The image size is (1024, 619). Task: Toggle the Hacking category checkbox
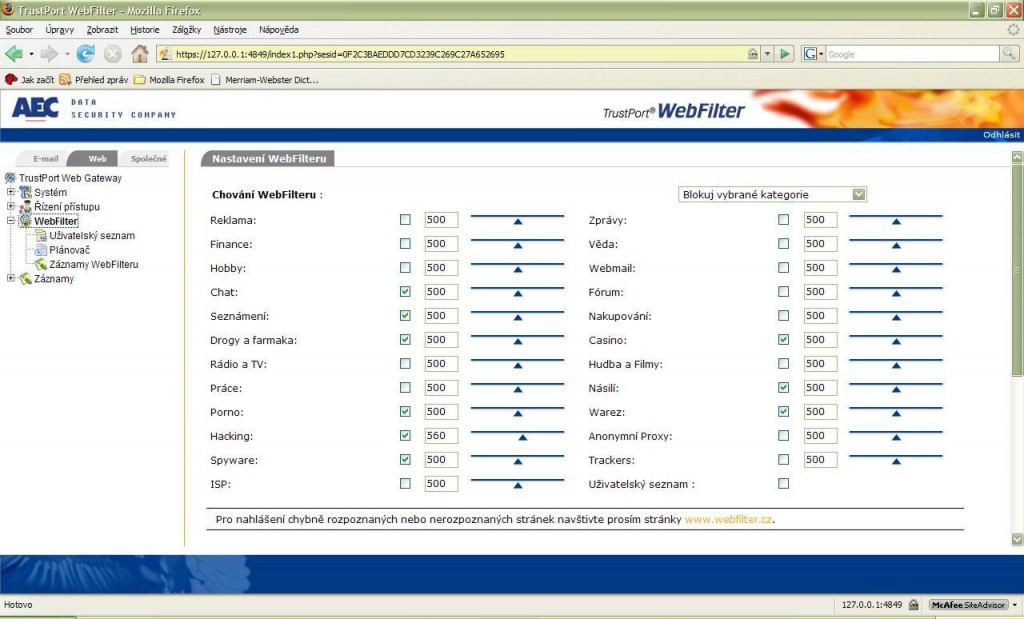pos(405,436)
